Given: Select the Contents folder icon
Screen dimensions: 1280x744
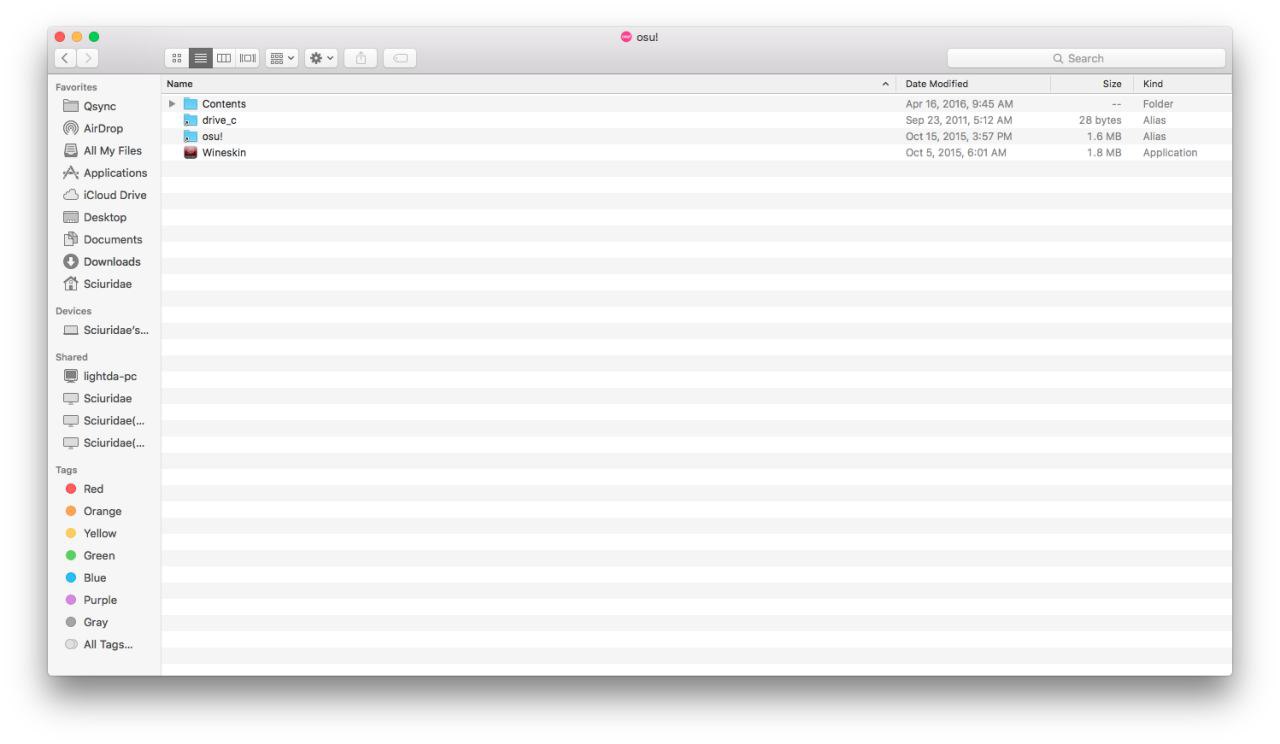Looking at the screenshot, I should [191, 104].
